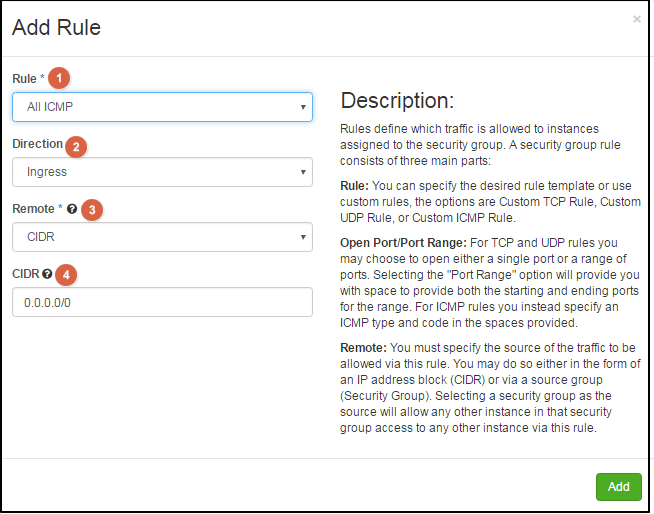Click the arrow on the Direction select
Image resolution: width=654 pixels, height=514 pixels.
(303, 172)
